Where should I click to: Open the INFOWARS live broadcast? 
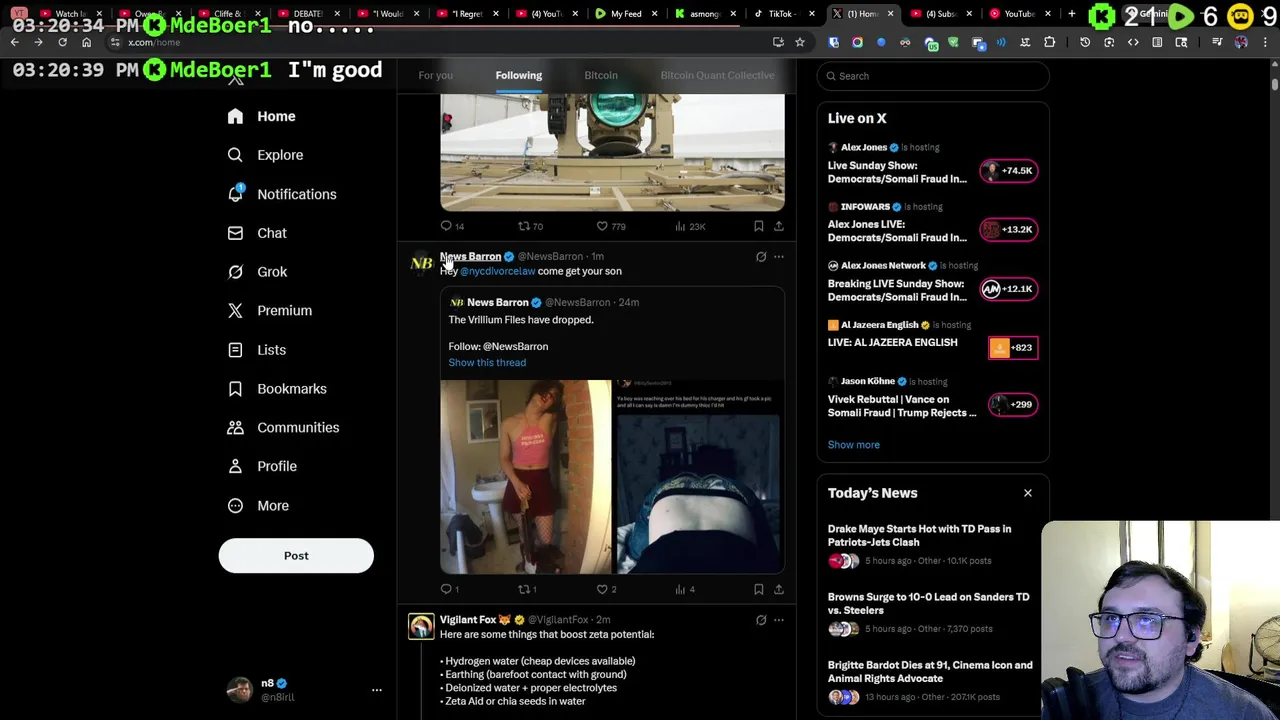[x=932, y=223]
